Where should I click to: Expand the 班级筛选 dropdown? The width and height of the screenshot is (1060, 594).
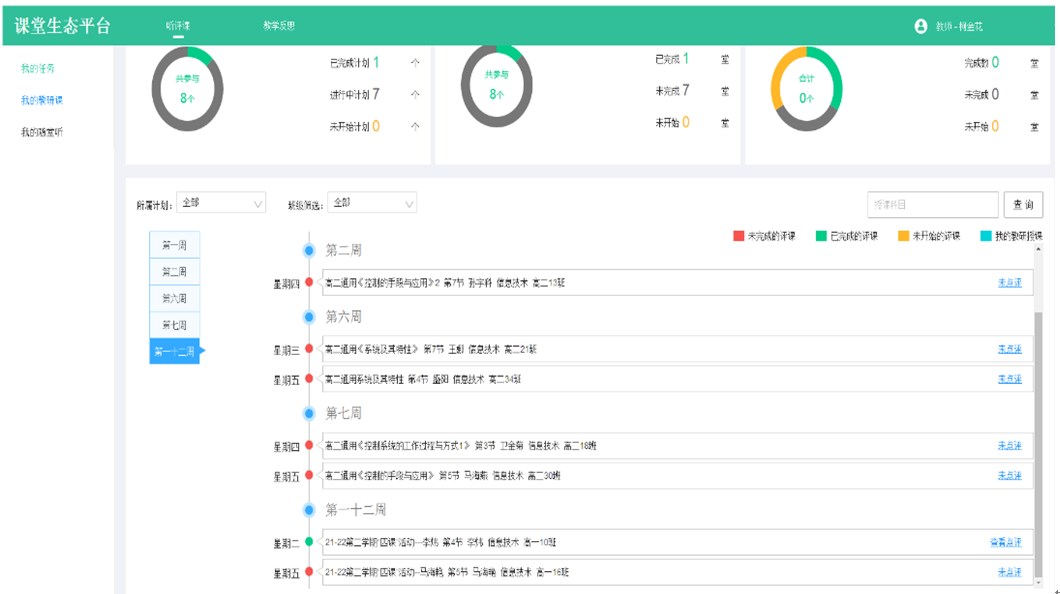tap(372, 203)
